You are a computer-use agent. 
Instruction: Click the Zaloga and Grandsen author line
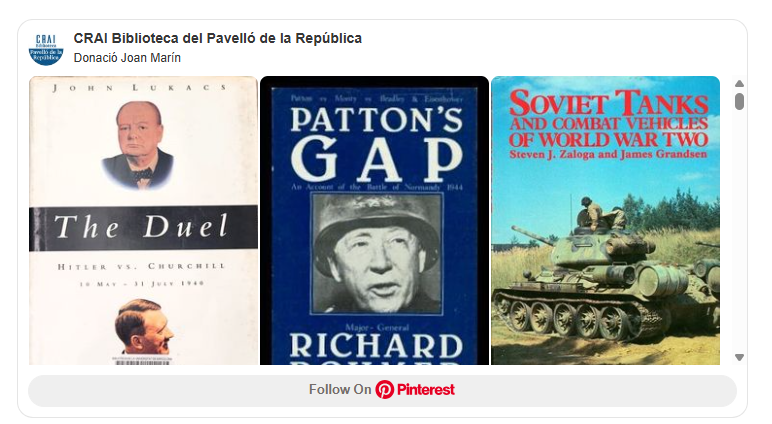coord(608,155)
